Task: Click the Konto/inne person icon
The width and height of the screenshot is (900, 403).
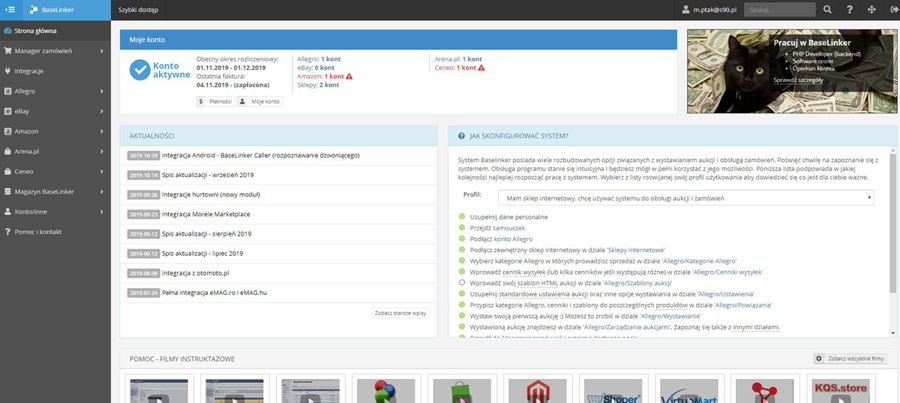Action: click(x=7, y=212)
